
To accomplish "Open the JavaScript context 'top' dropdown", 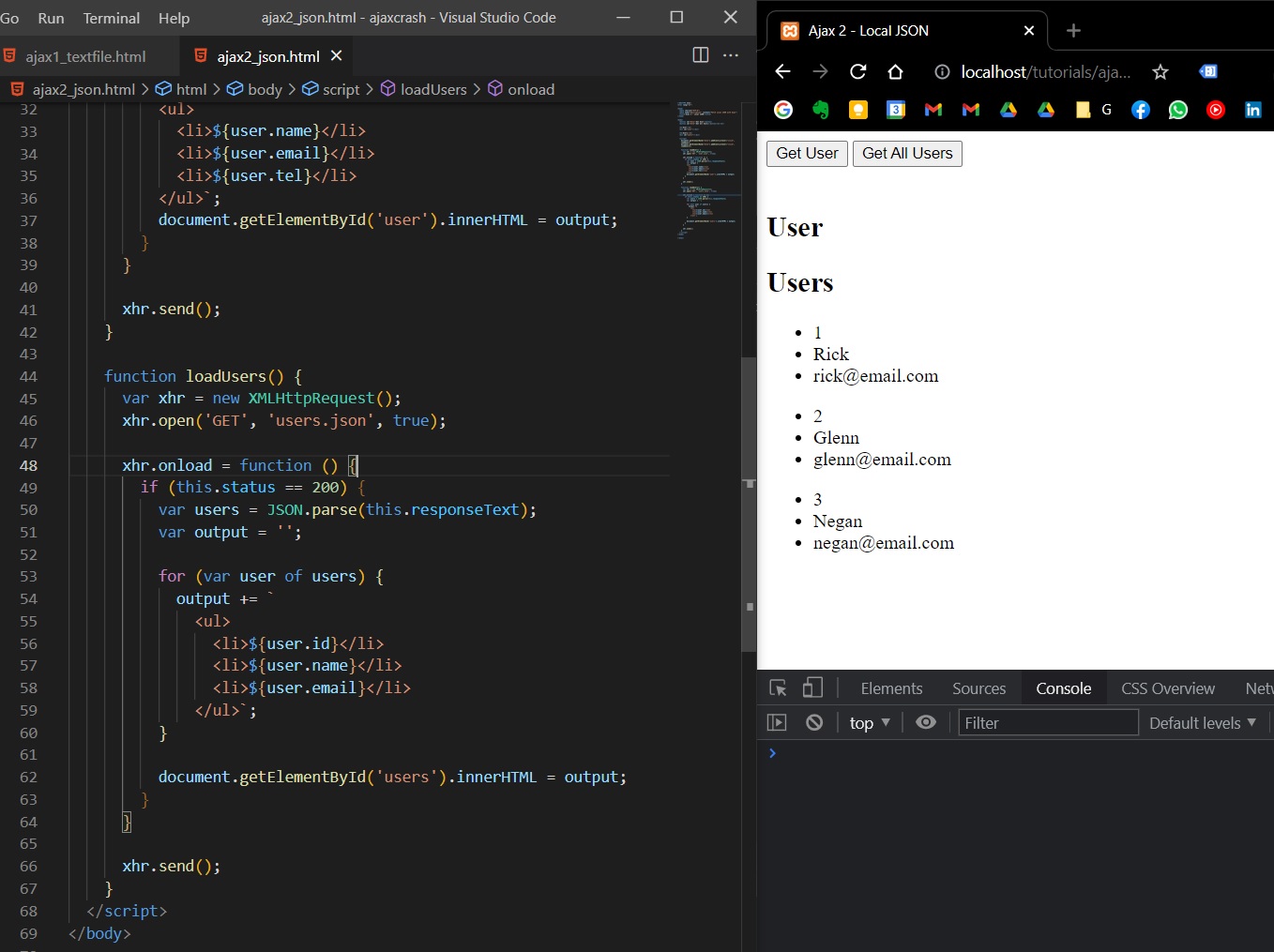I will 870,723.
